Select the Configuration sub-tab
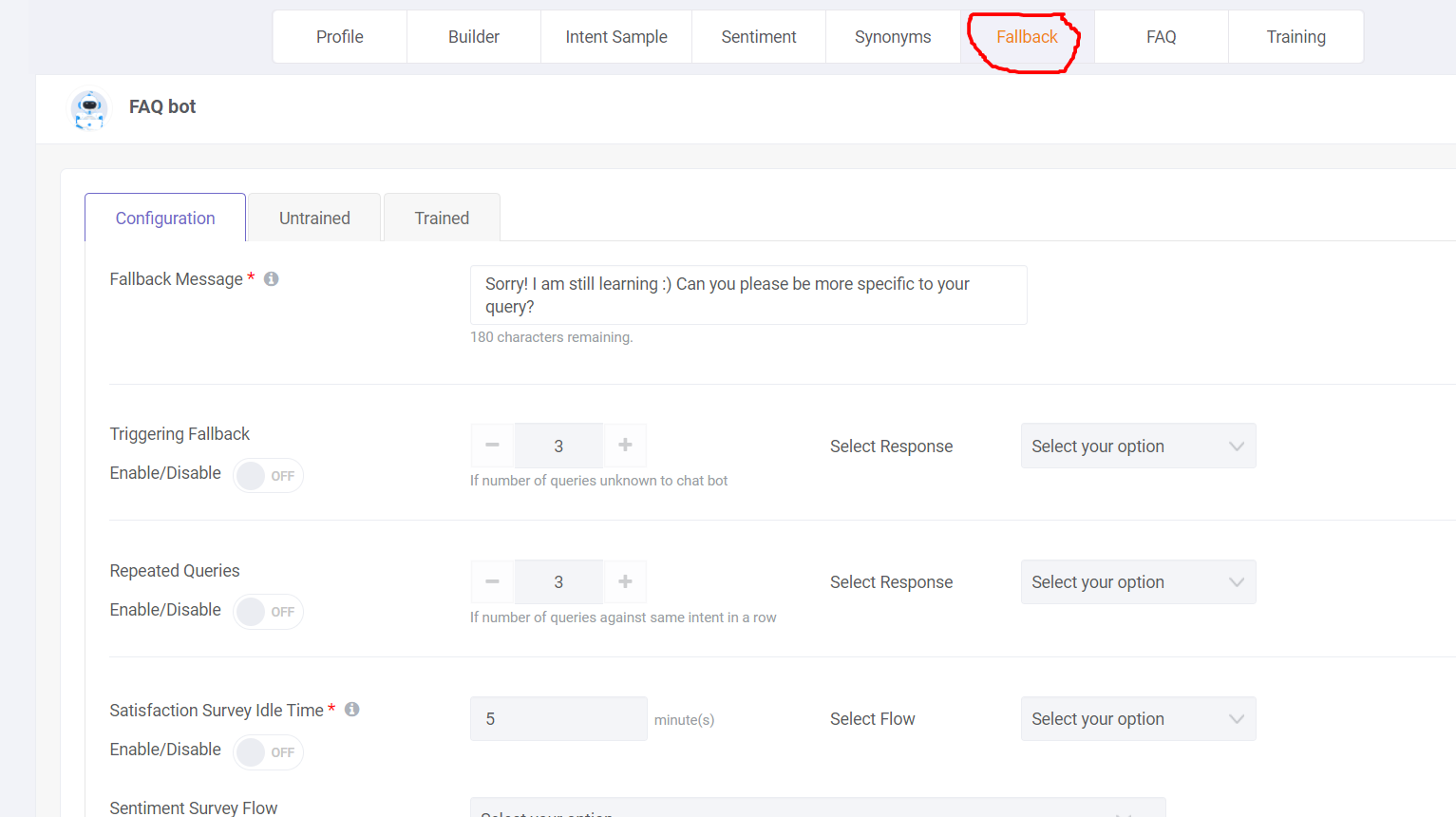The image size is (1456, 817). point(165,218)
